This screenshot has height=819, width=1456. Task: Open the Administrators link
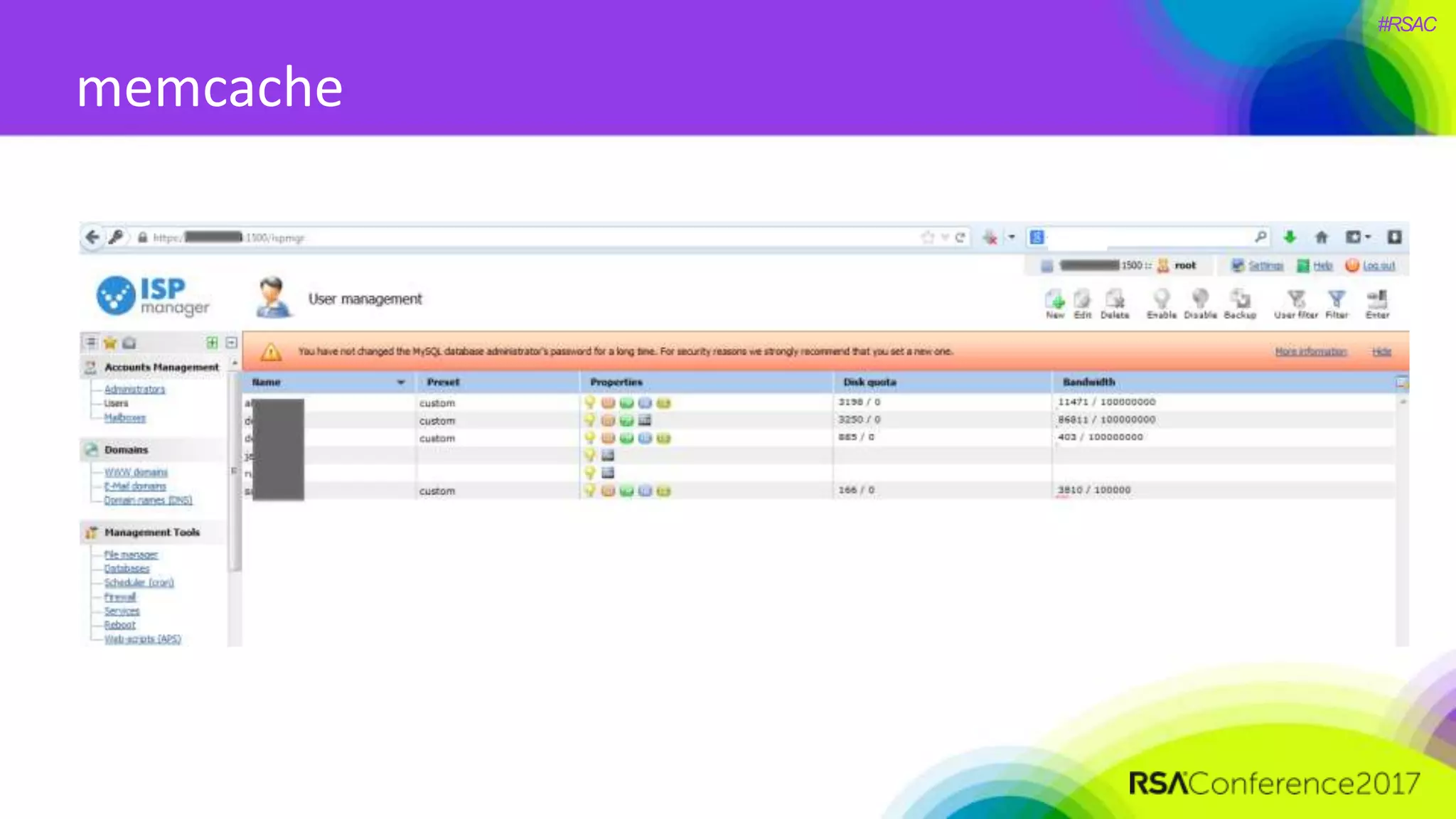(x=134, y=390)
